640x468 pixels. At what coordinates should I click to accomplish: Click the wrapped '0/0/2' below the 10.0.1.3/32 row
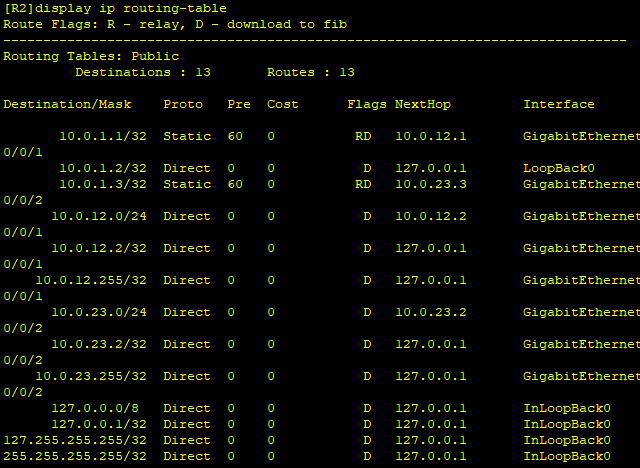tap(23, 200)
